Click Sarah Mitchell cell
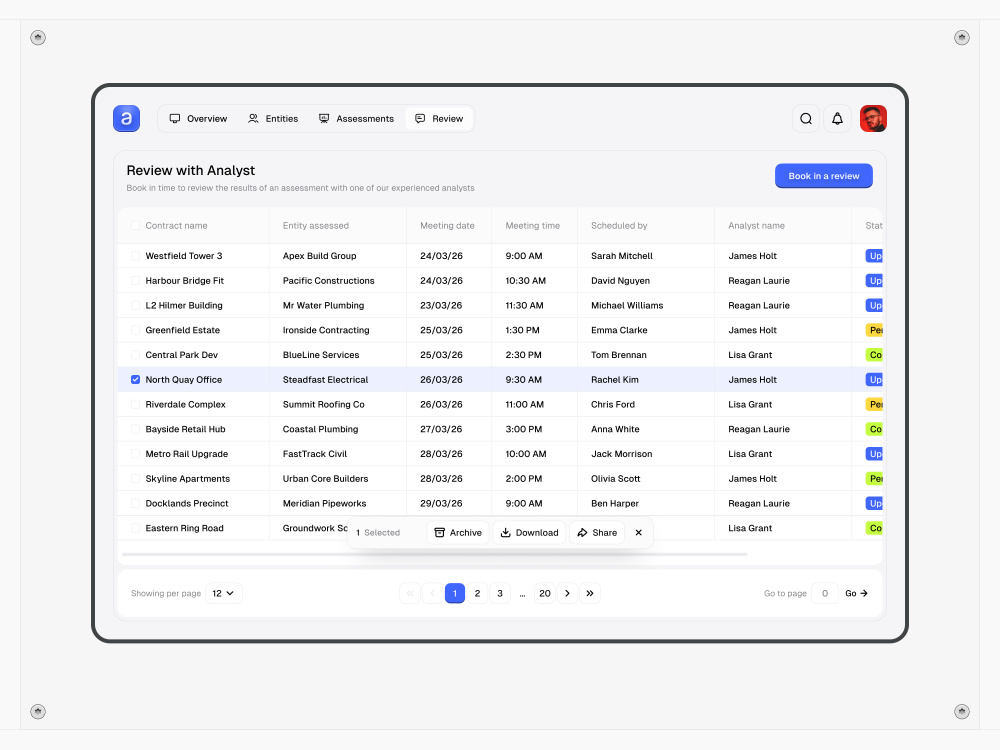 pyautogui.click(x=622, y=256)
